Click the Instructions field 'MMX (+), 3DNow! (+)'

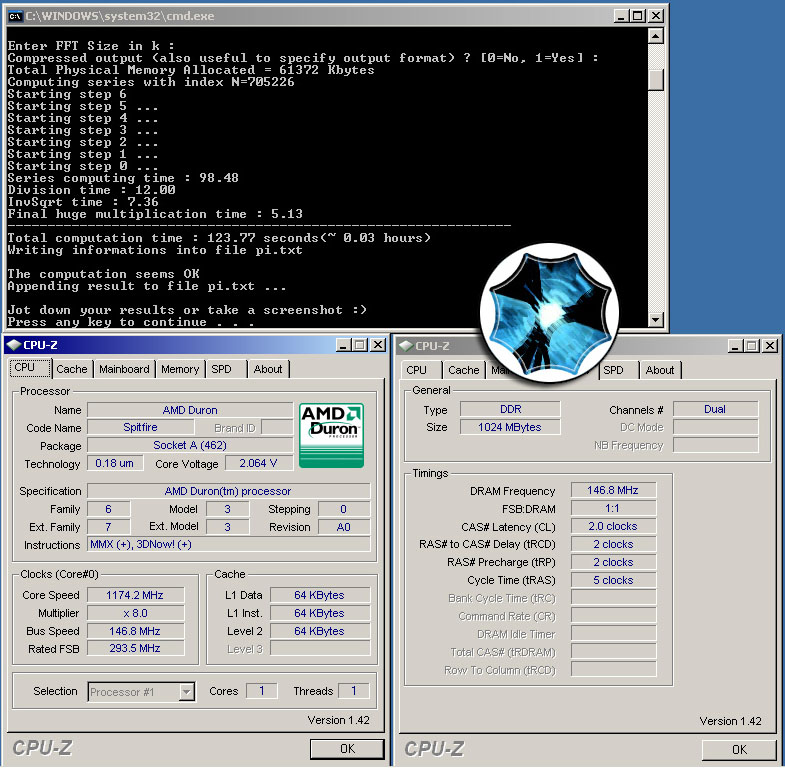(229, 545)
